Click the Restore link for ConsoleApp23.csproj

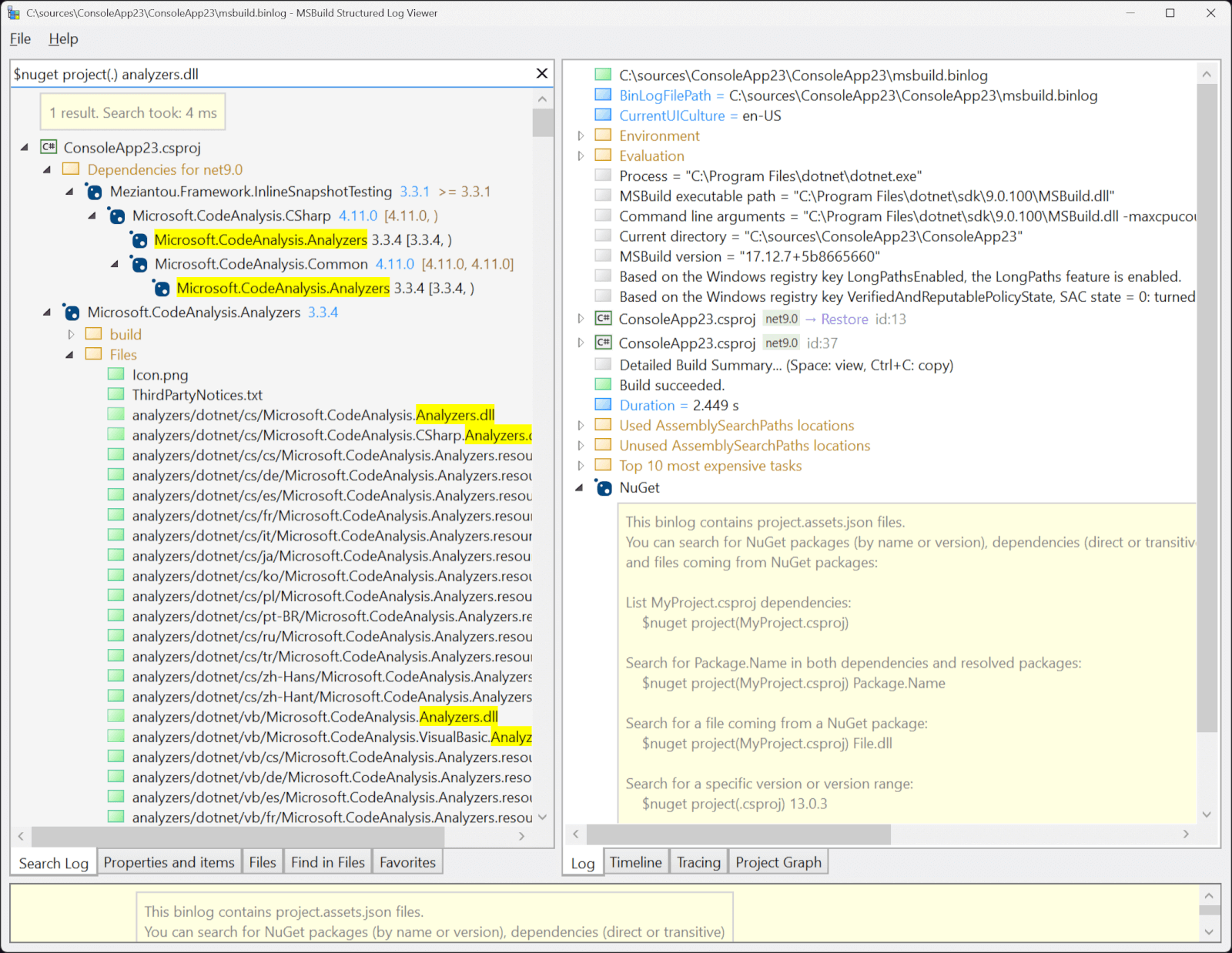[844, 319]
